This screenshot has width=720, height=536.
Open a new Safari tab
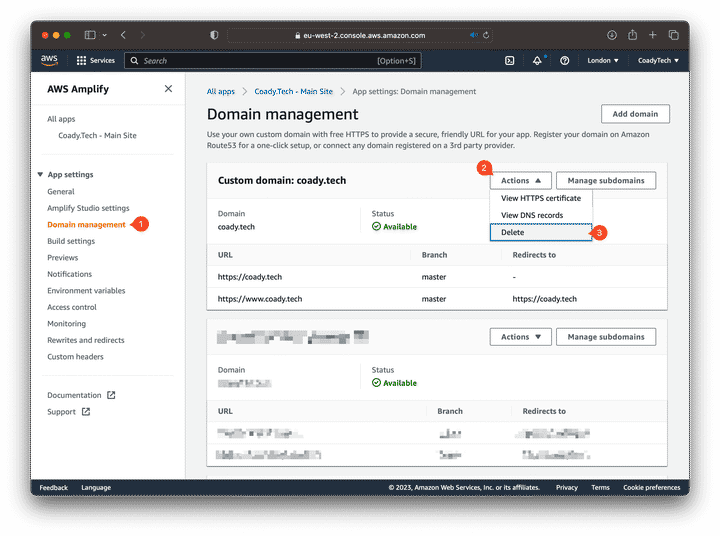pos(652,35)
